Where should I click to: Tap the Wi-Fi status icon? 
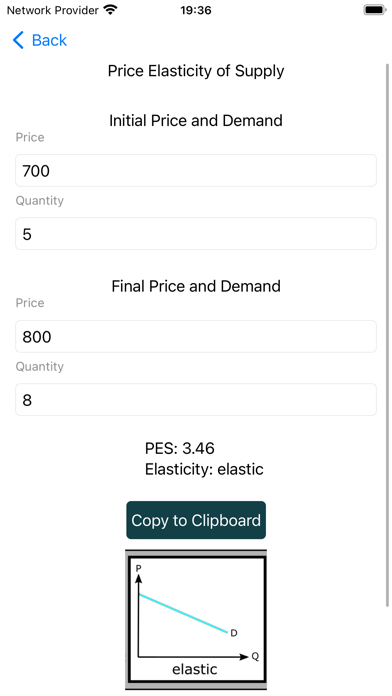point(110,10)
